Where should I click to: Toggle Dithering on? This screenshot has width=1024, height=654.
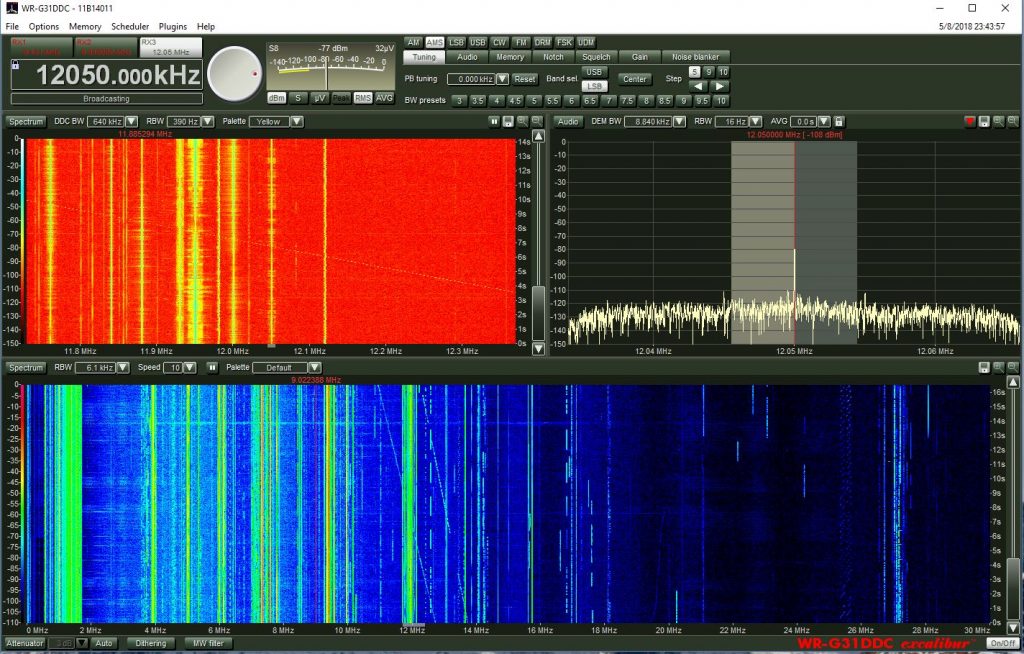(150, 643)
